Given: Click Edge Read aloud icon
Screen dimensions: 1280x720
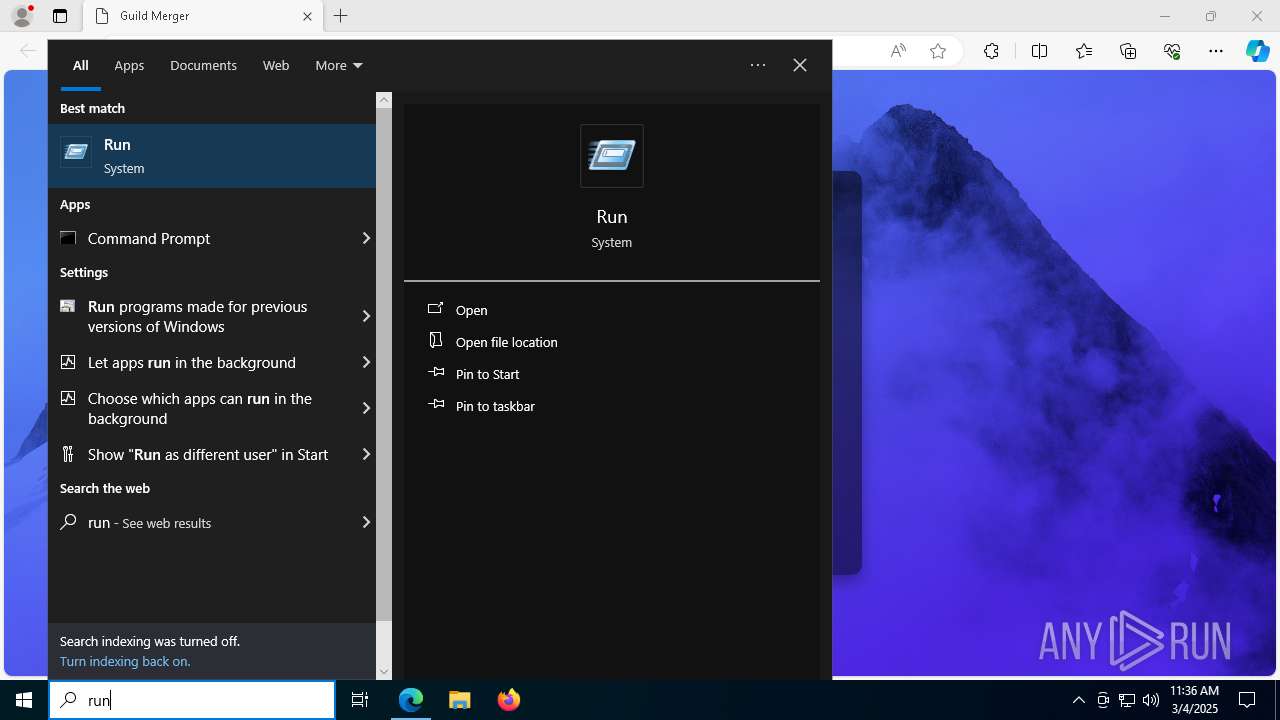Looking at the screenshot, I should (x=898, y=51).
